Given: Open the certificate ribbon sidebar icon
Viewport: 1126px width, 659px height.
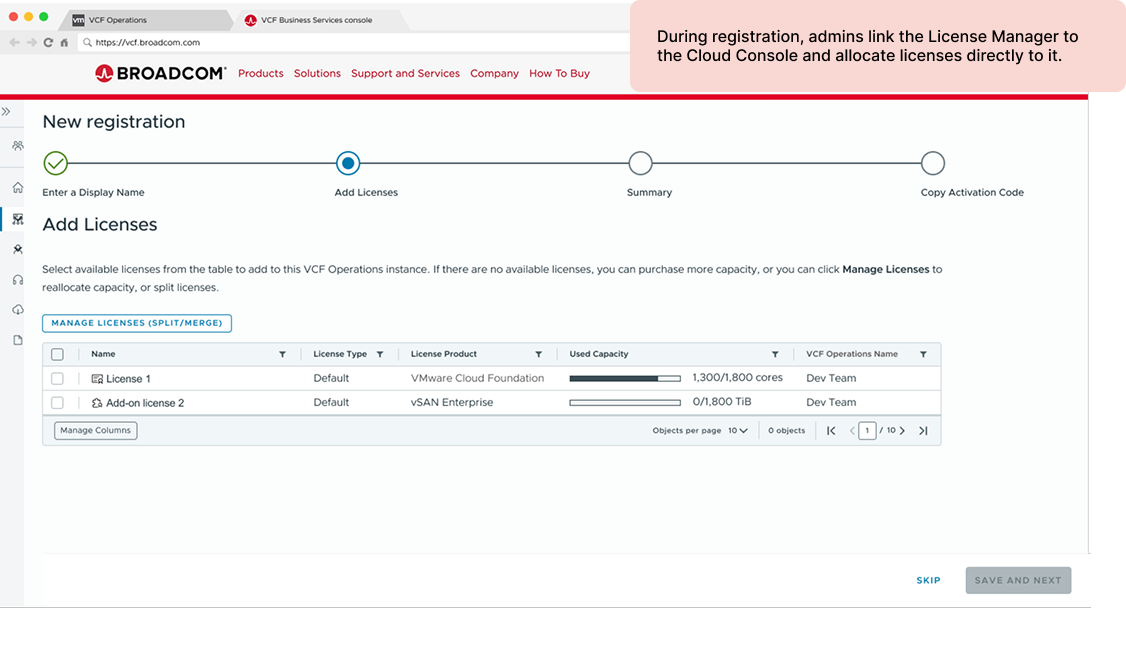Looking at the screenshot, I should pyautogui.click(x=18, y=249).
